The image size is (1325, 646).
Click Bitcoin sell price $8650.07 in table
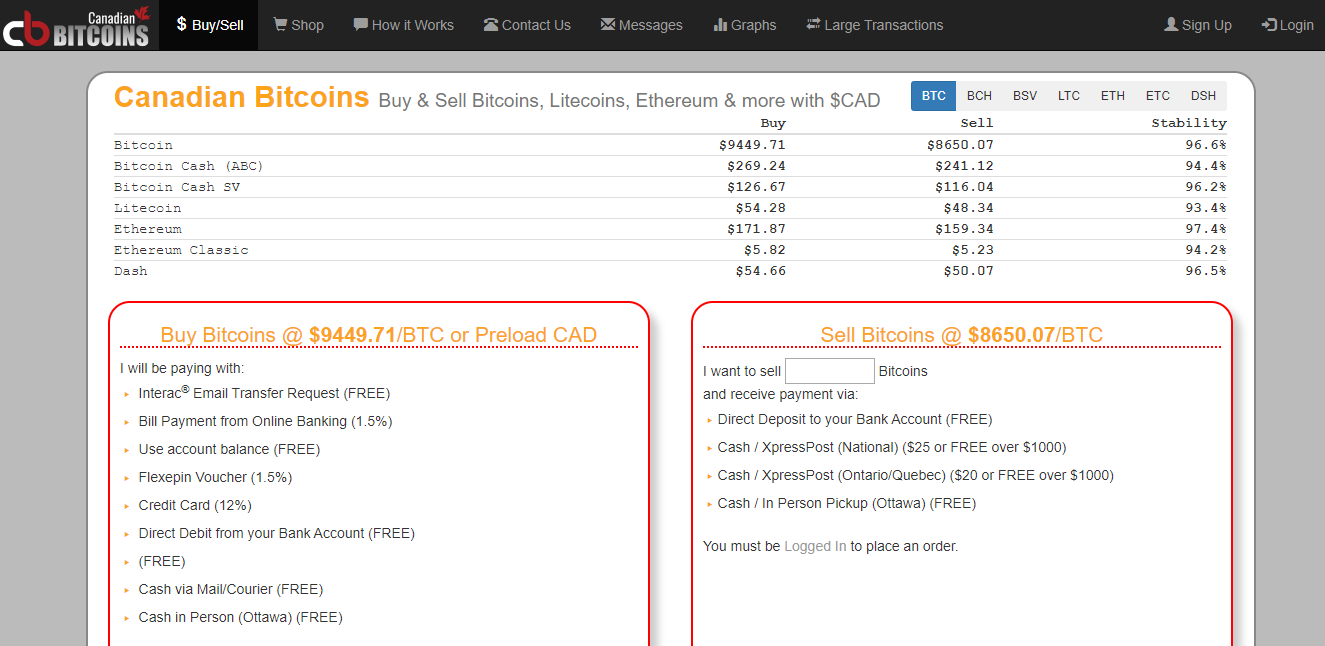(x=960, y=145)
